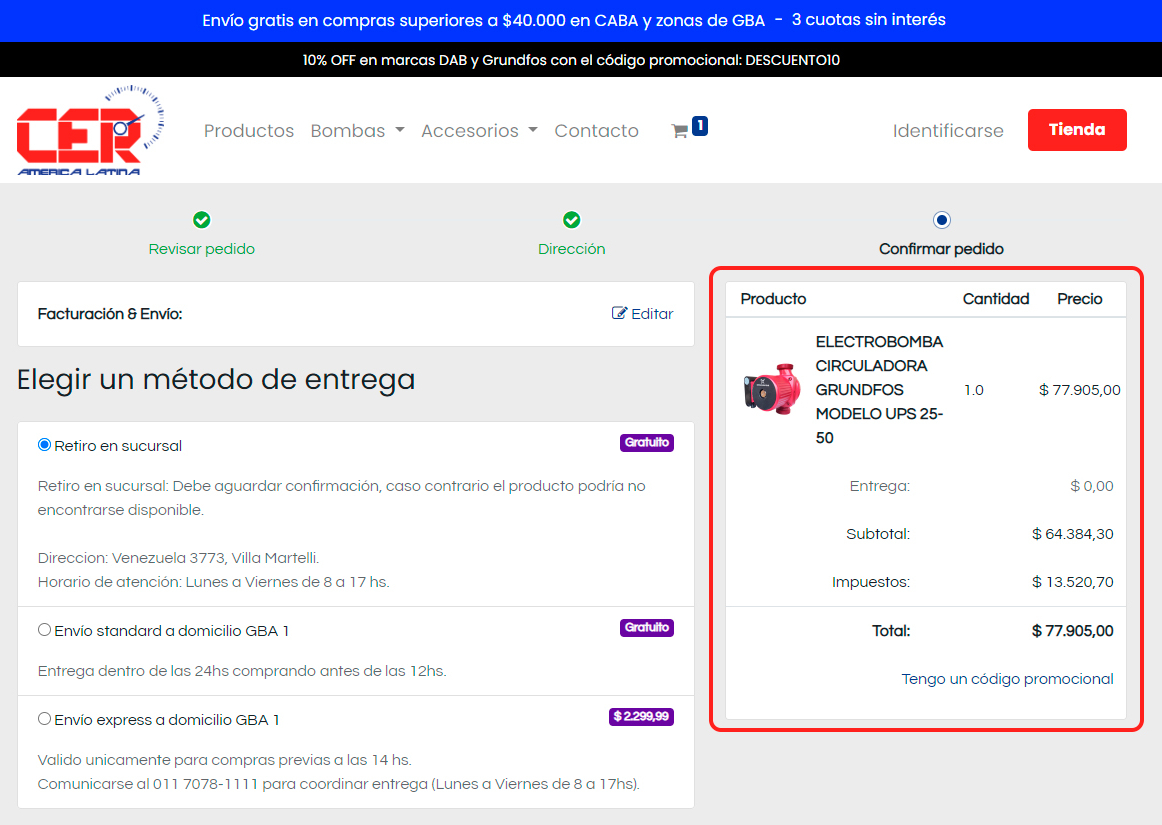Open Tengo un código promocional link
Viewport: 1162px width, 825px height.
[1007, 679]
